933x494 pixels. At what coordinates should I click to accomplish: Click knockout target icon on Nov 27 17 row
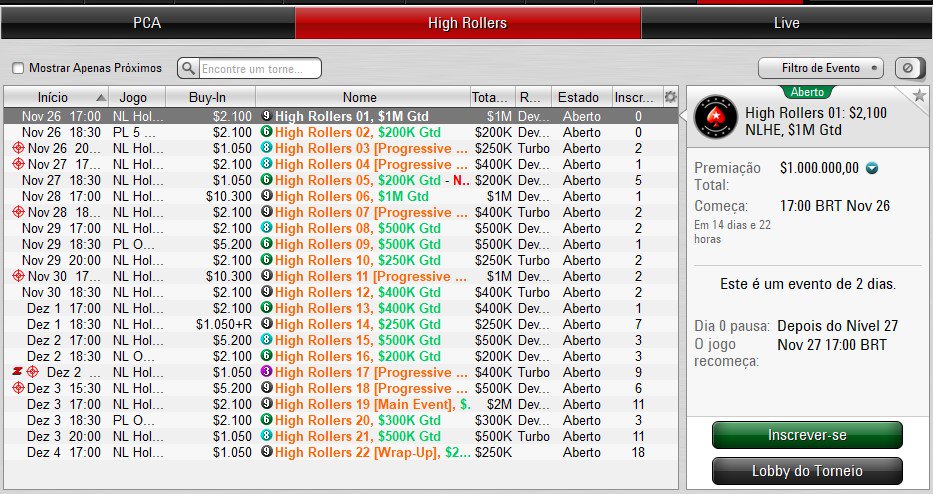[18, 164]
